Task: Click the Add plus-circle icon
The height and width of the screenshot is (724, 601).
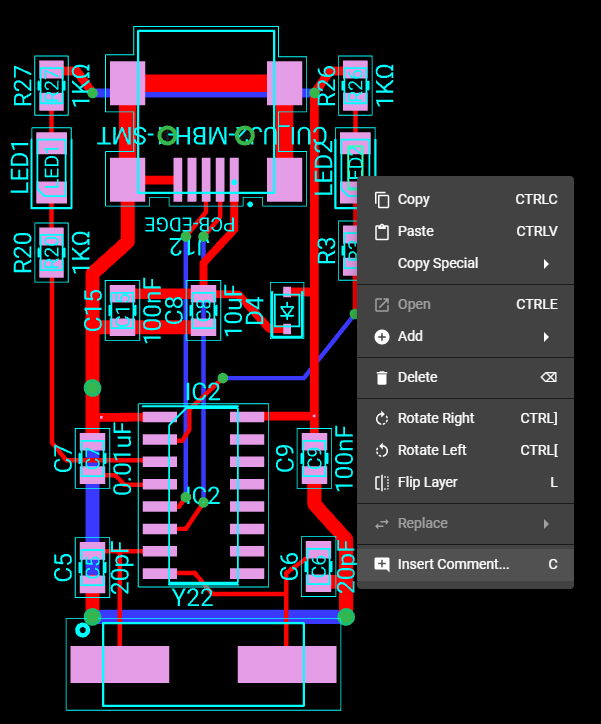Action: click(x=382, y=336)
